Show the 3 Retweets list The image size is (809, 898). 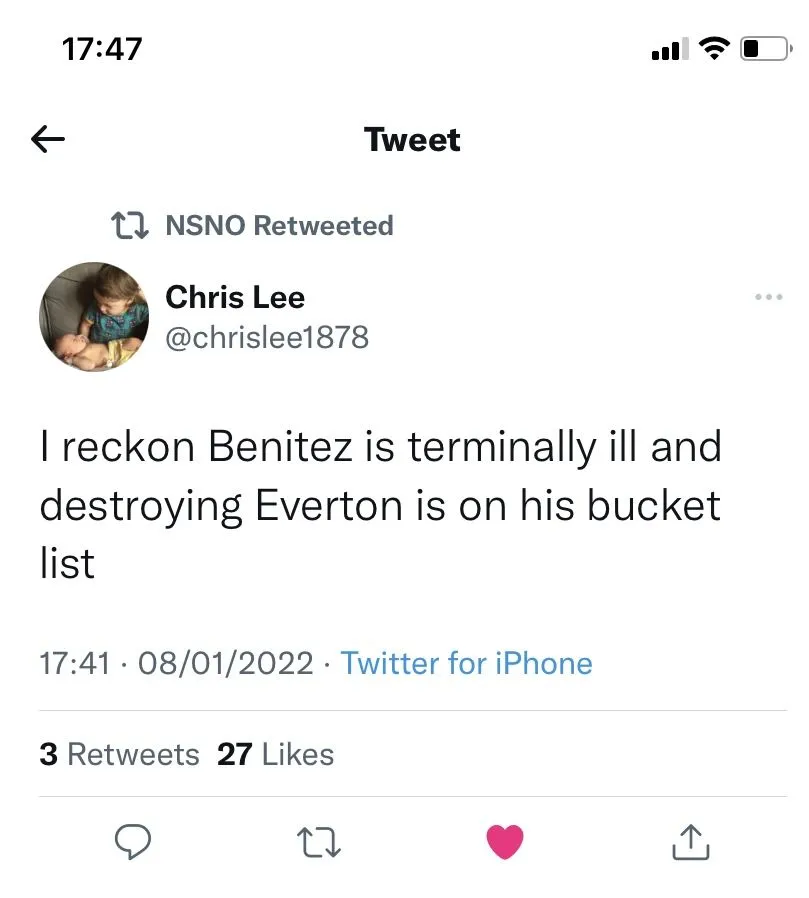tap(119, 754)
